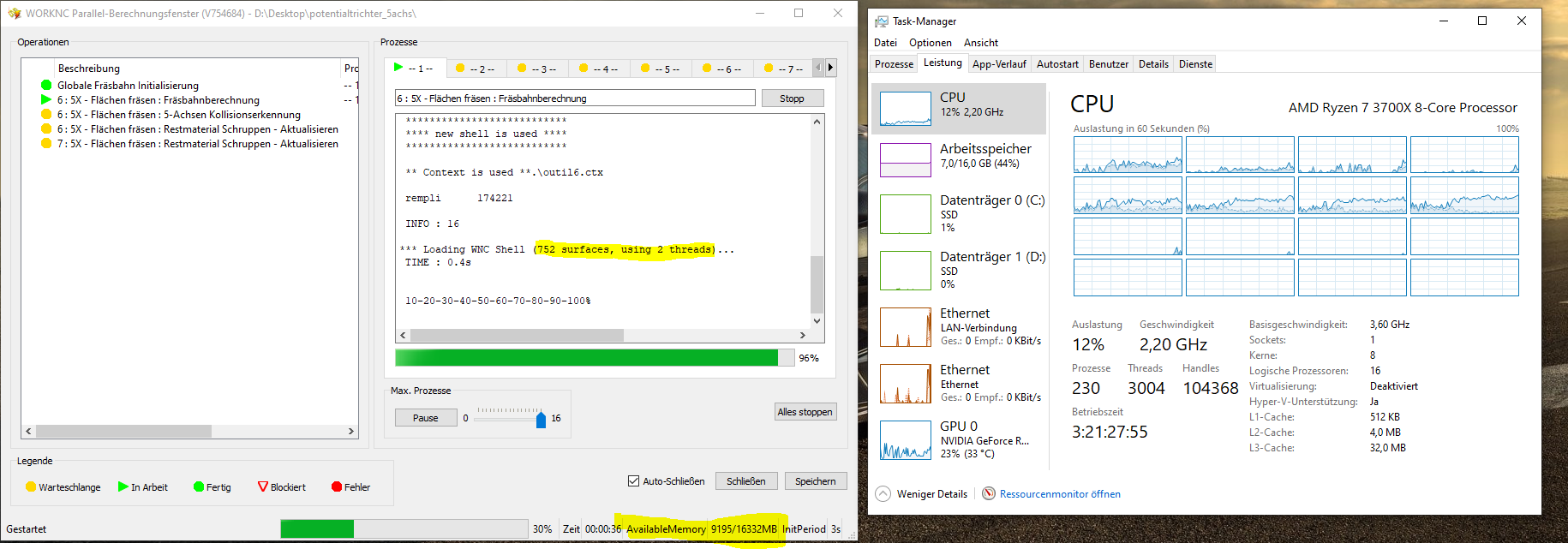Click operations list scrollbar left arrow
Viewport: 1568px width, 549px height.
pos(28,431)
